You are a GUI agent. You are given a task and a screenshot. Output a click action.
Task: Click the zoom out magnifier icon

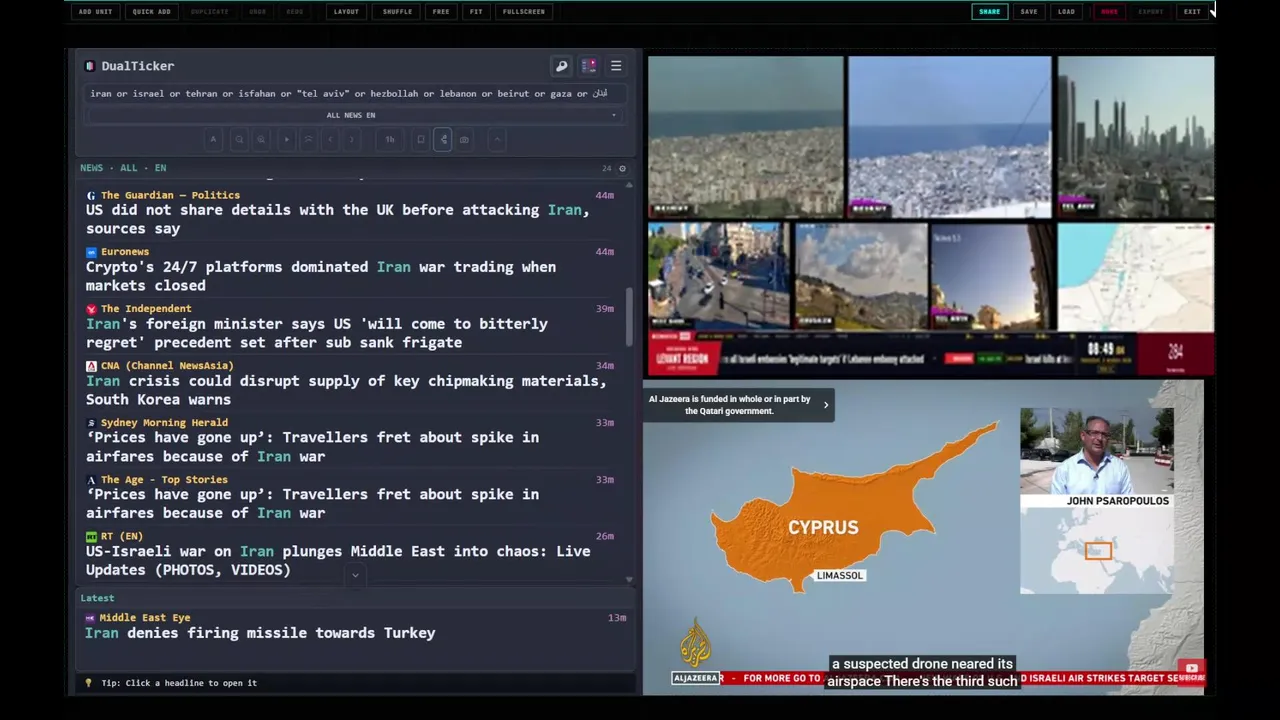coord(239,140)
